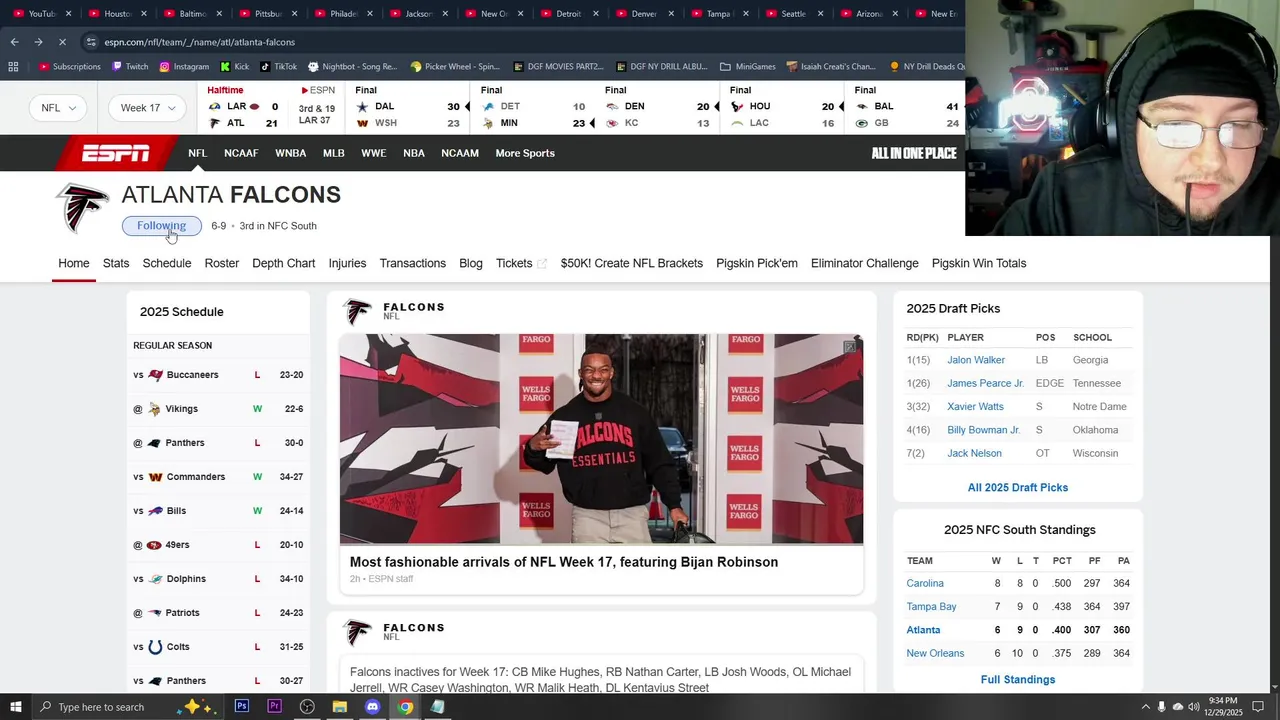Image resolution: width=1280 pixels, height=720 pixels.
Task: Open the Pigskin Pick'em link
Action: coord(757,263)
